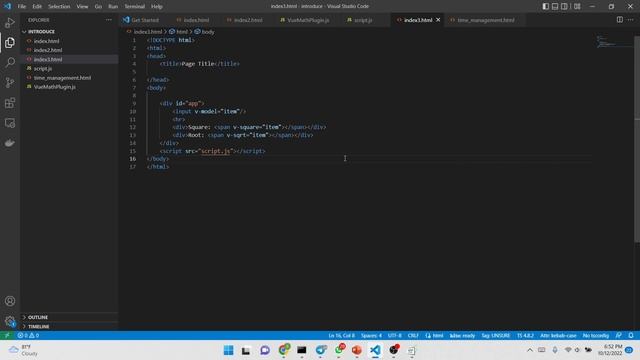Screen dimensions: 640x360
Task: Open the Search view
Action: [10, 62]
